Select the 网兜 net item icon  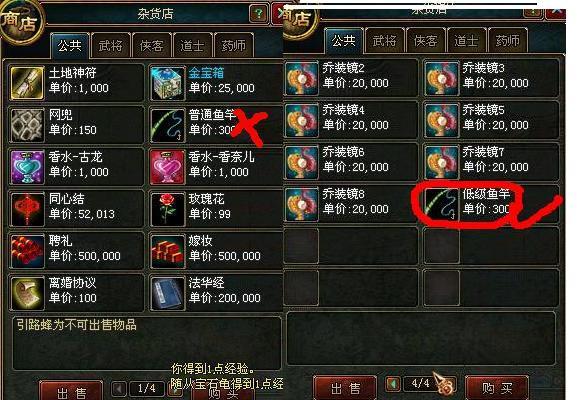(27, 125)
